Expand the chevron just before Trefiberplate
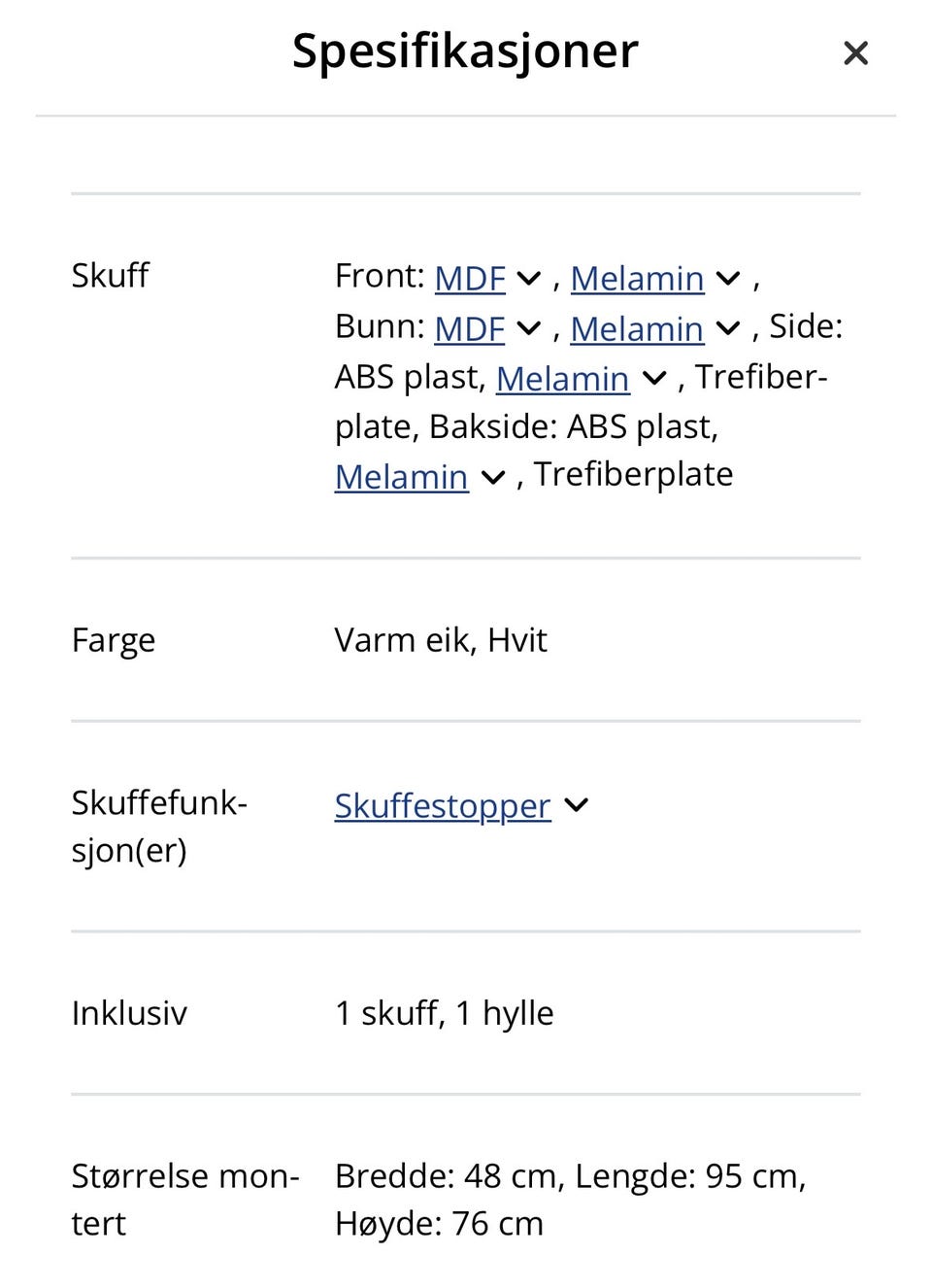The image size is (932, 1288). pyautogui.click(x=493, y=477)
